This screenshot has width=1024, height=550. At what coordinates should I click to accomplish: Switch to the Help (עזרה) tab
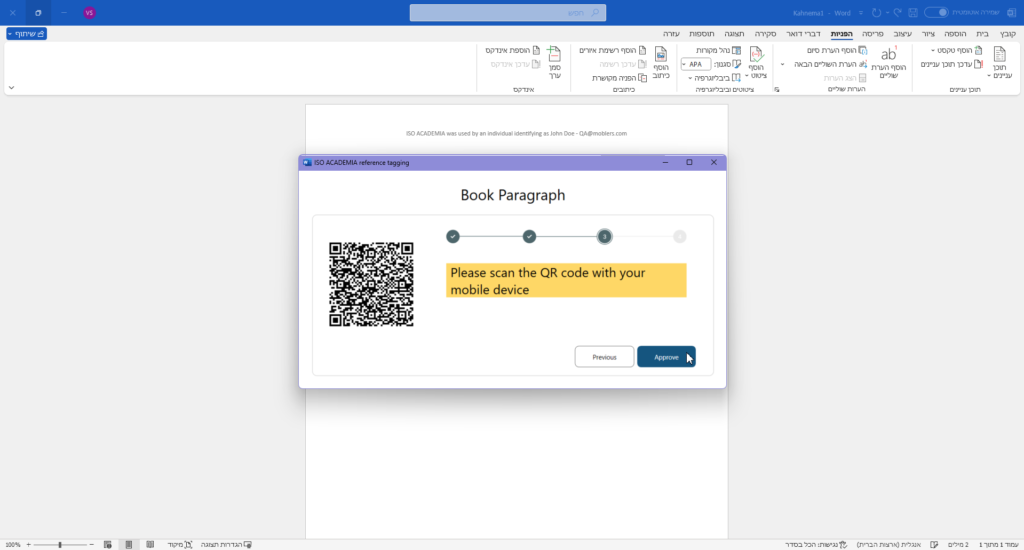[671, 33]
